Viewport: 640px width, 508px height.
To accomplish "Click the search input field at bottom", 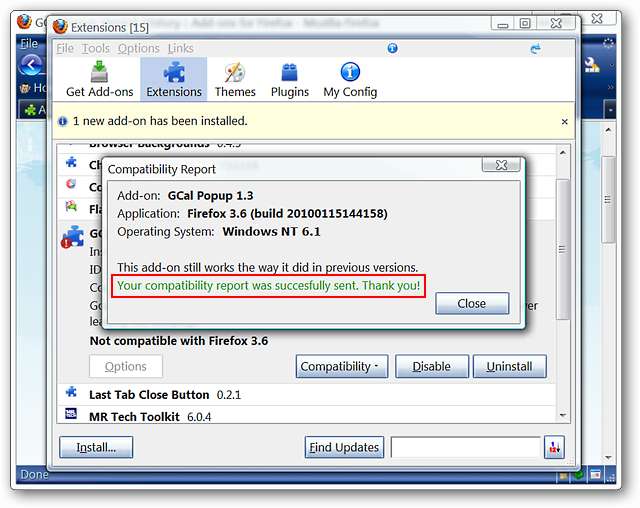I will click(466, 448).
